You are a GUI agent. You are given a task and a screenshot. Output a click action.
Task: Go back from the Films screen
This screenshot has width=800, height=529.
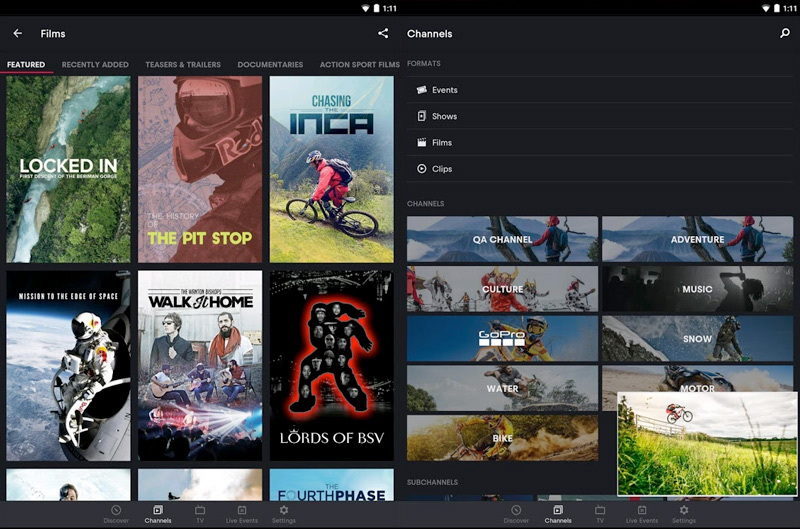[x=17, y=33]
